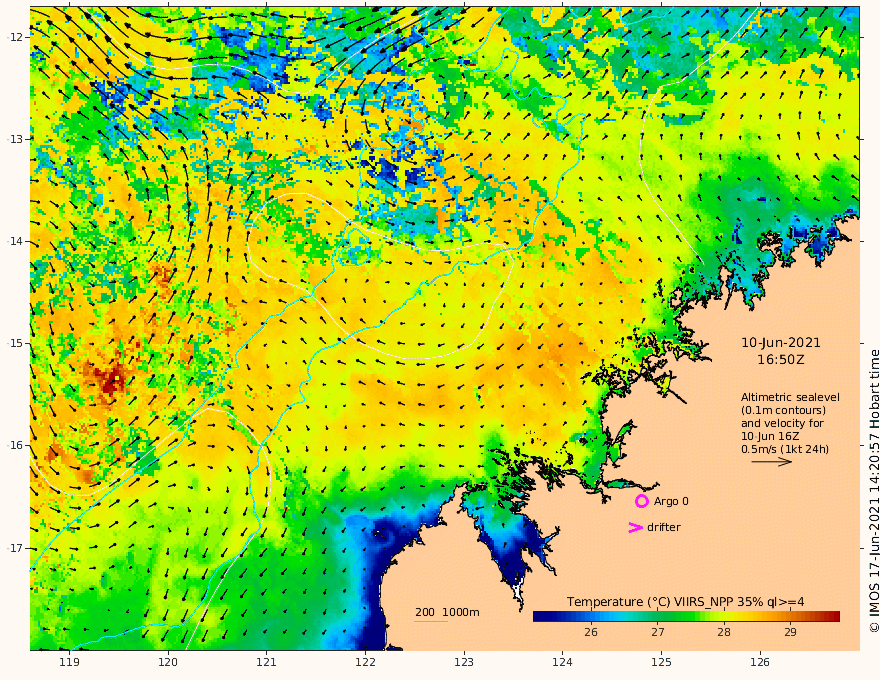Click the longitude axis label 120
This screenshot has height=680, width=880.
pyautogui.click(x=168, y=662)
